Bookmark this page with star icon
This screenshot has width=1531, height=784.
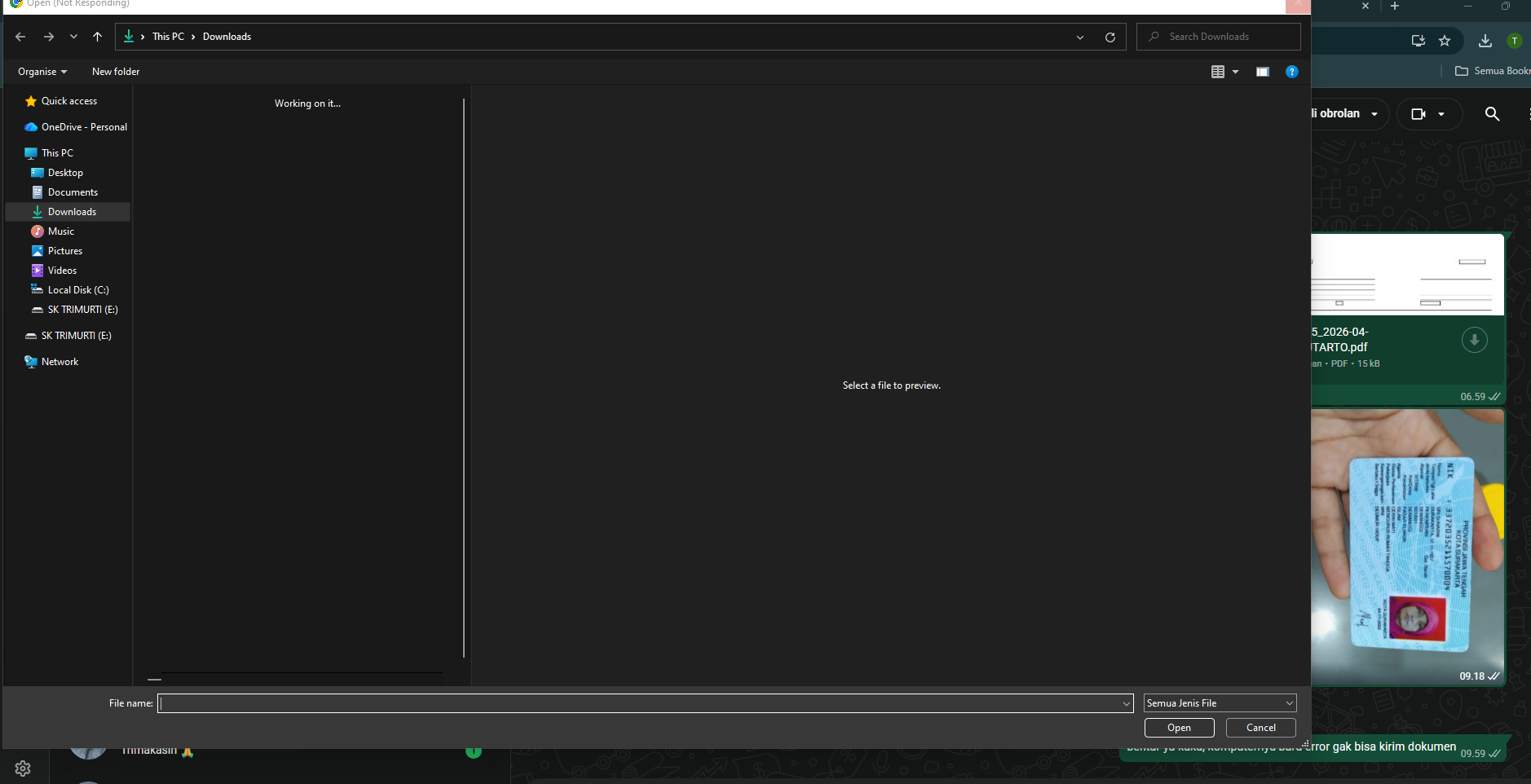coord(1445,41)
